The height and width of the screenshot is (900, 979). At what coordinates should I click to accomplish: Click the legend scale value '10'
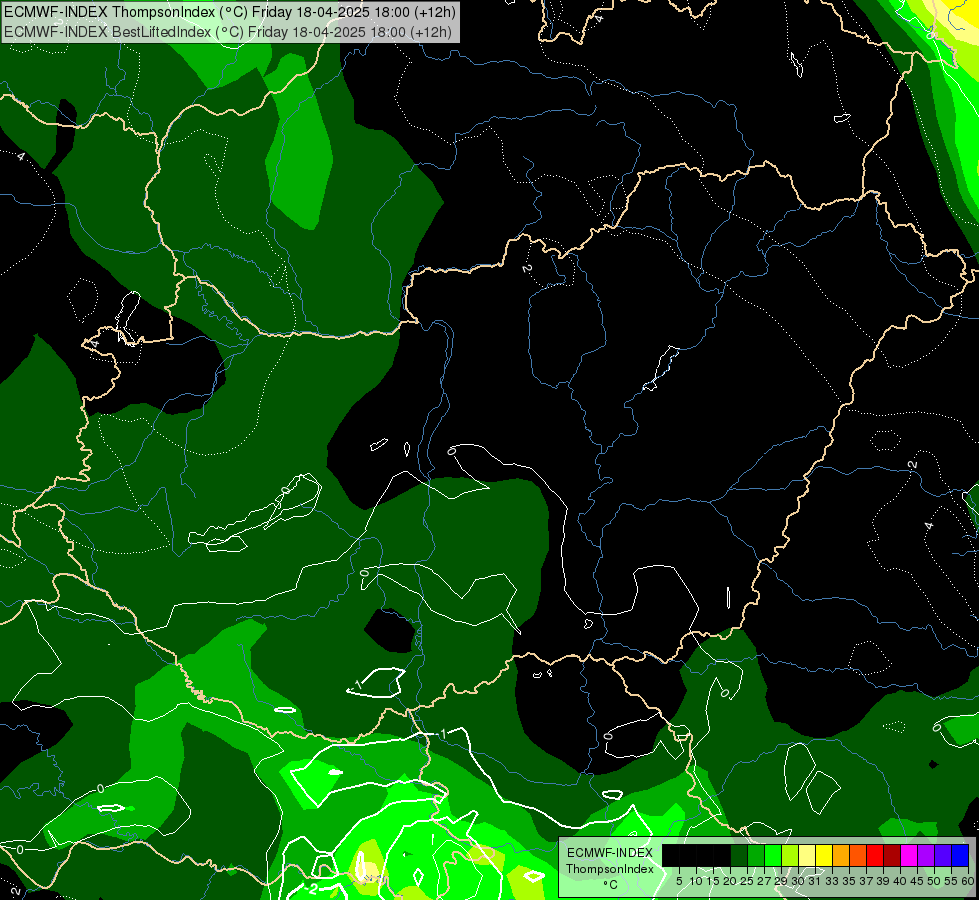pos(696,881)
